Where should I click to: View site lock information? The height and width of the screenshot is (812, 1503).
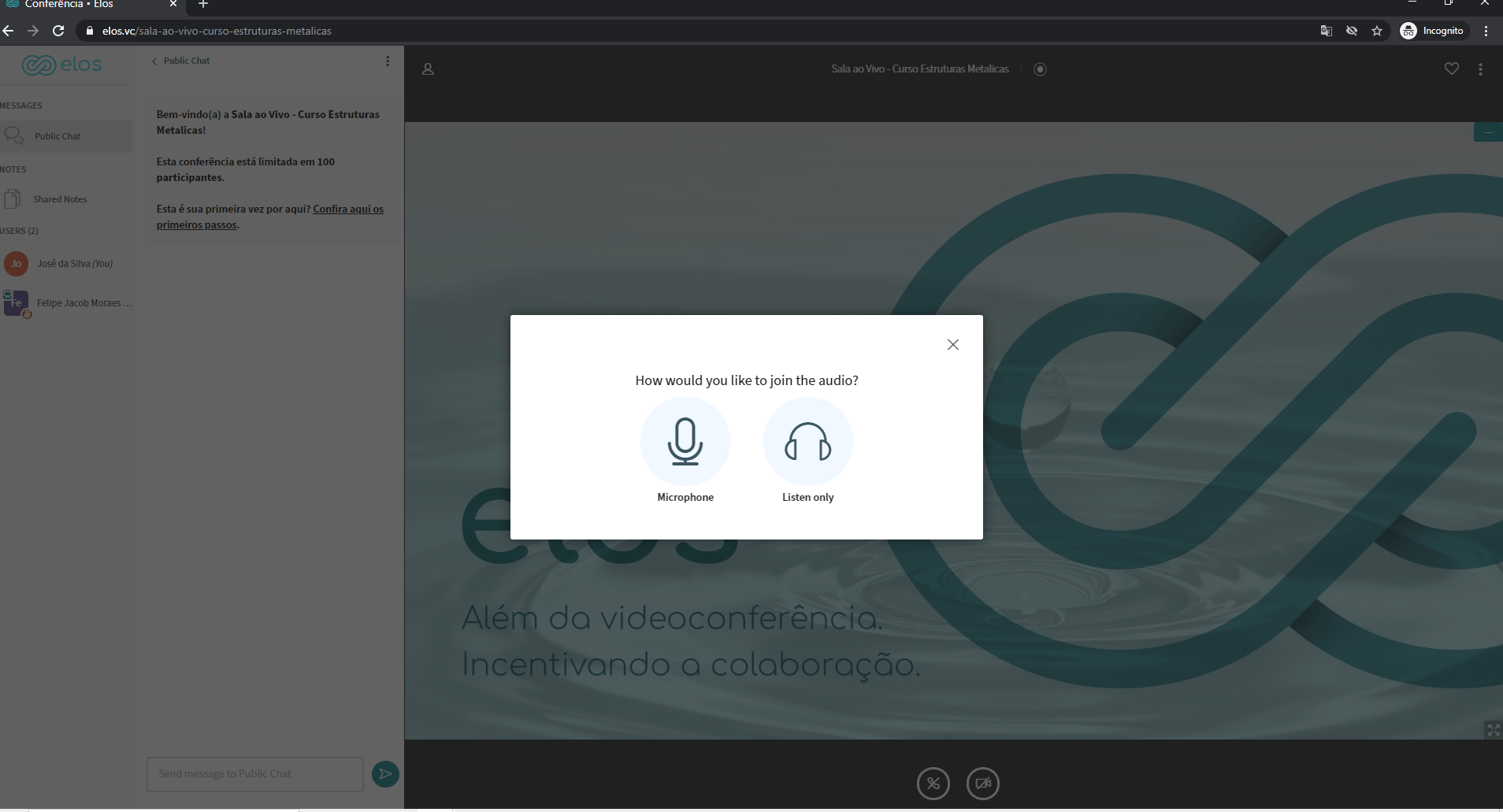(90, 31)
